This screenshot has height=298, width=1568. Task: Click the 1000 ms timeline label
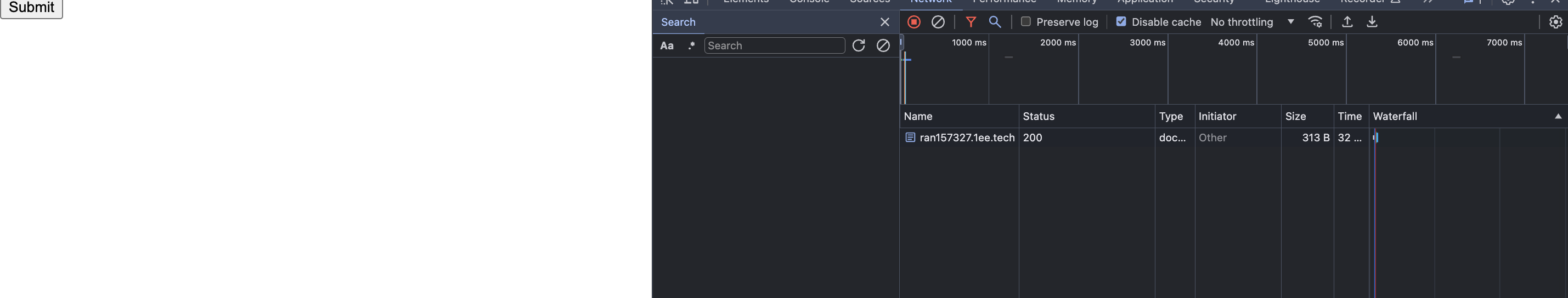[968, 43]
